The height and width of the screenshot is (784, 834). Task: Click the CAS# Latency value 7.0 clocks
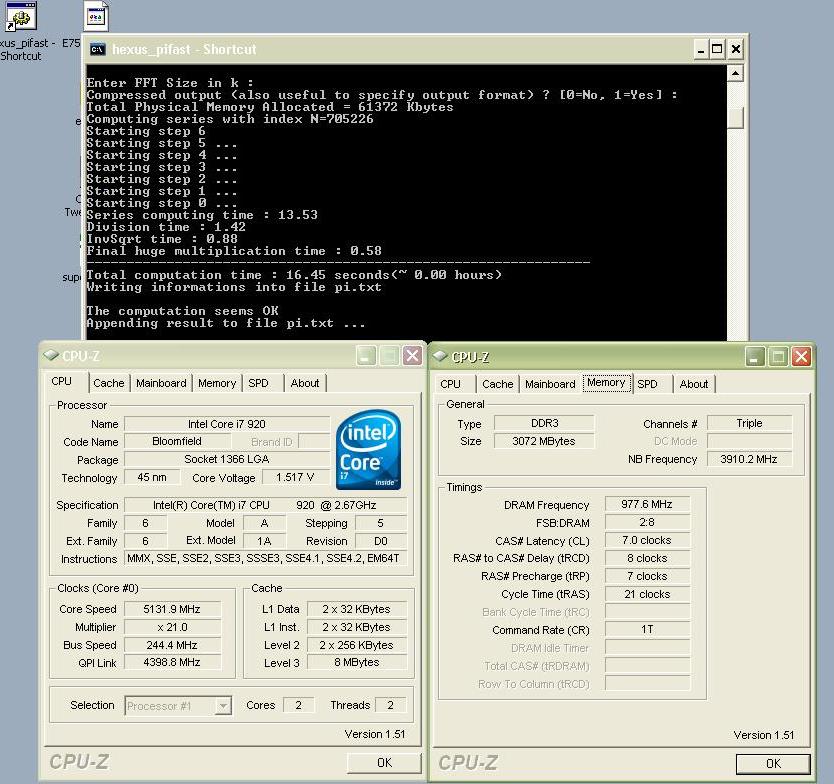point(647,540)
